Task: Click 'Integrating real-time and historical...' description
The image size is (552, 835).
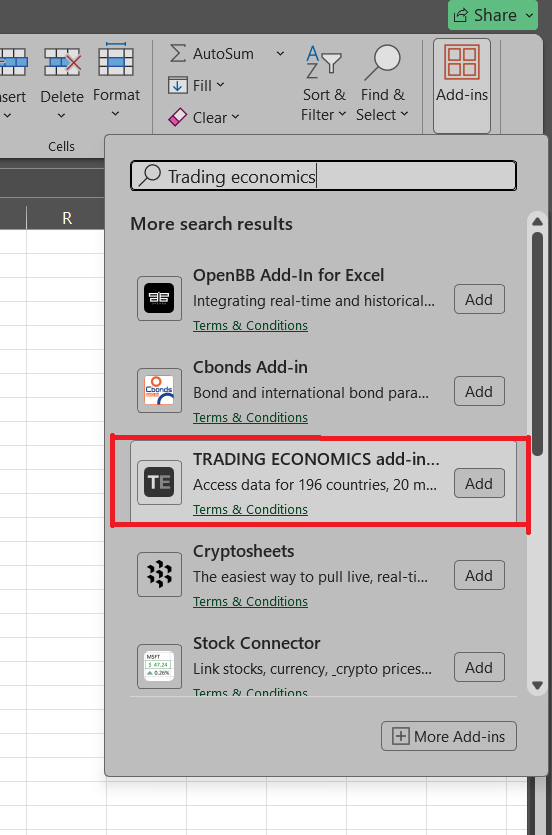Action: pos(314,301)
